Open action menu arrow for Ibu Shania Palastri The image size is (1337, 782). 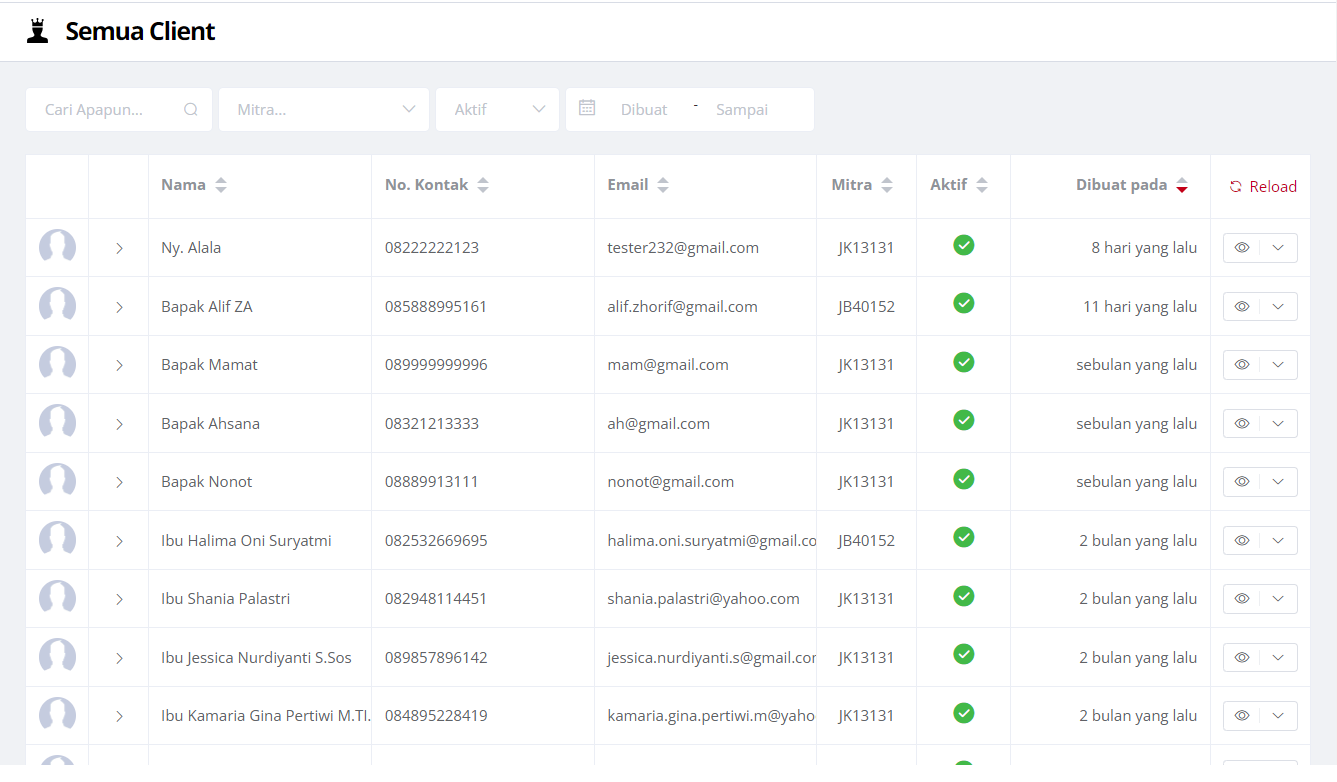(1278, 599)
